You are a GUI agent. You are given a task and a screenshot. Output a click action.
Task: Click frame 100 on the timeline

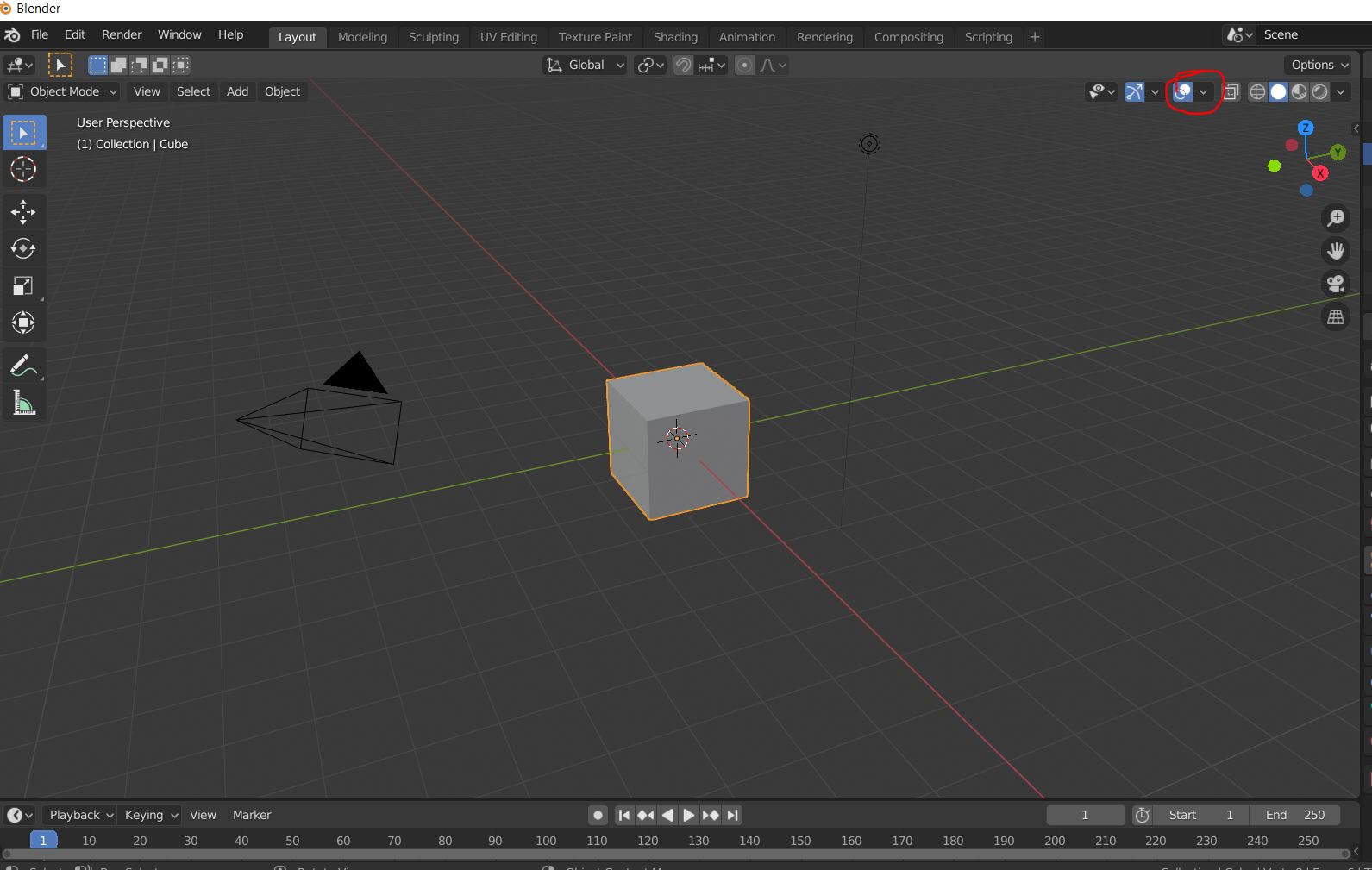[x=546, y=841]
